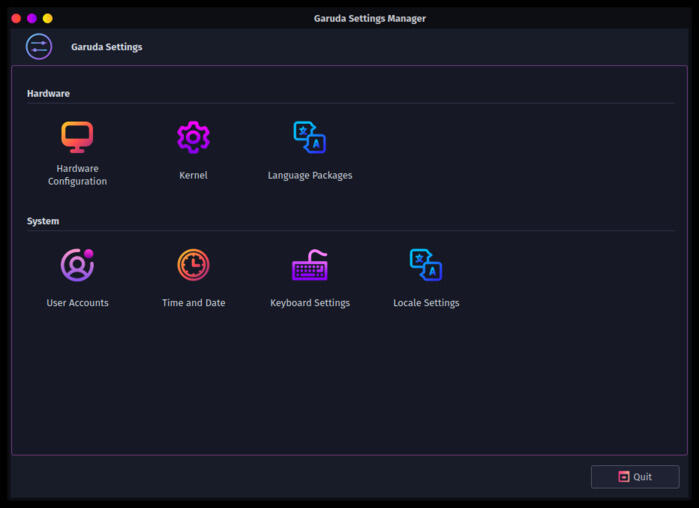Click the Garuda Settings Manager title bar
The width and height of the screenshot is (699, 508).
(370, 18)
